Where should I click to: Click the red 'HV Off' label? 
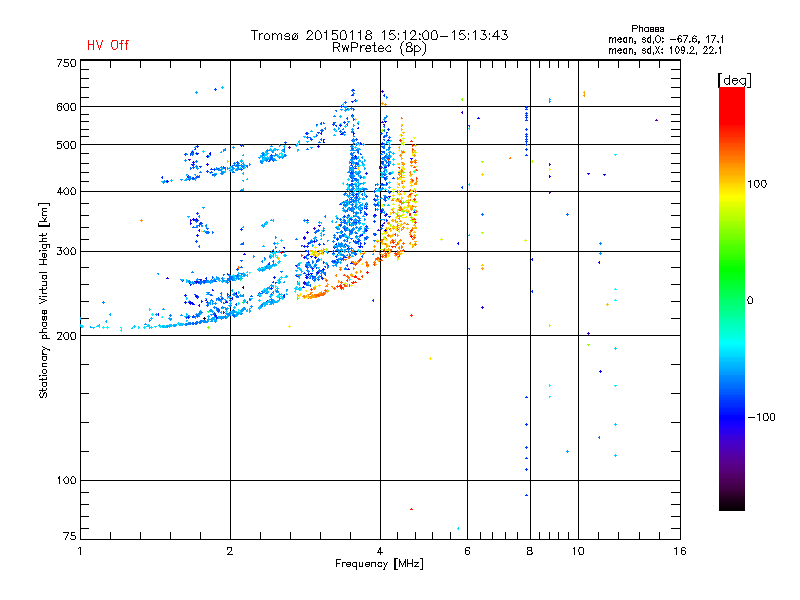tap(108, 45)
